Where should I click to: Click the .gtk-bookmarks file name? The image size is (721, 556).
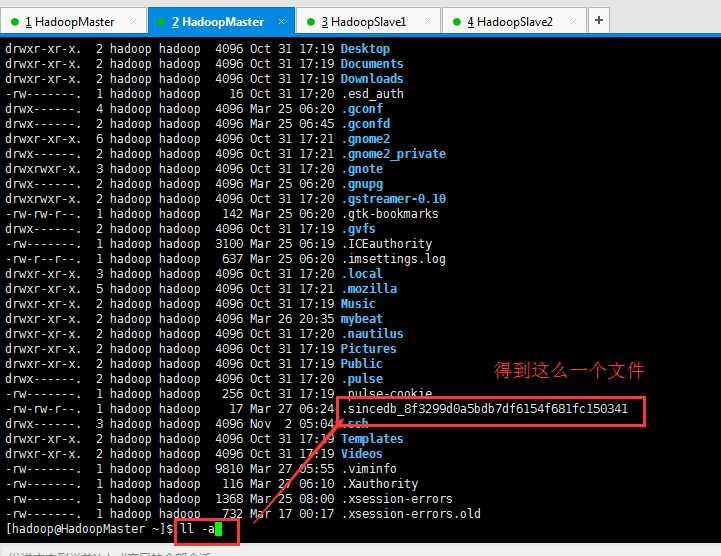click(x=390, y=214)
